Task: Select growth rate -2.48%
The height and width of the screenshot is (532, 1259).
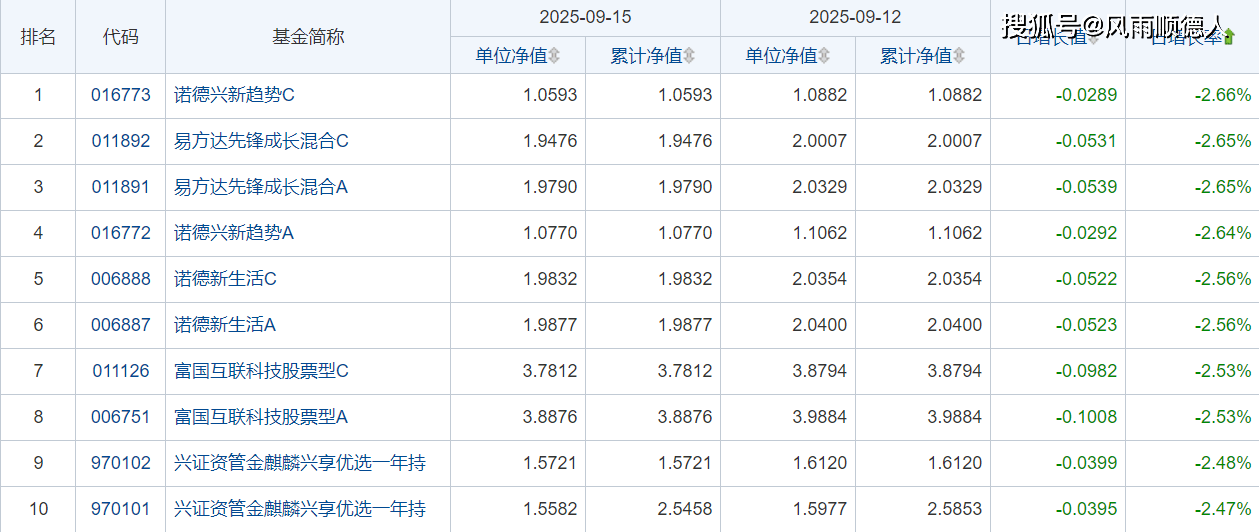Action: 1222,463
